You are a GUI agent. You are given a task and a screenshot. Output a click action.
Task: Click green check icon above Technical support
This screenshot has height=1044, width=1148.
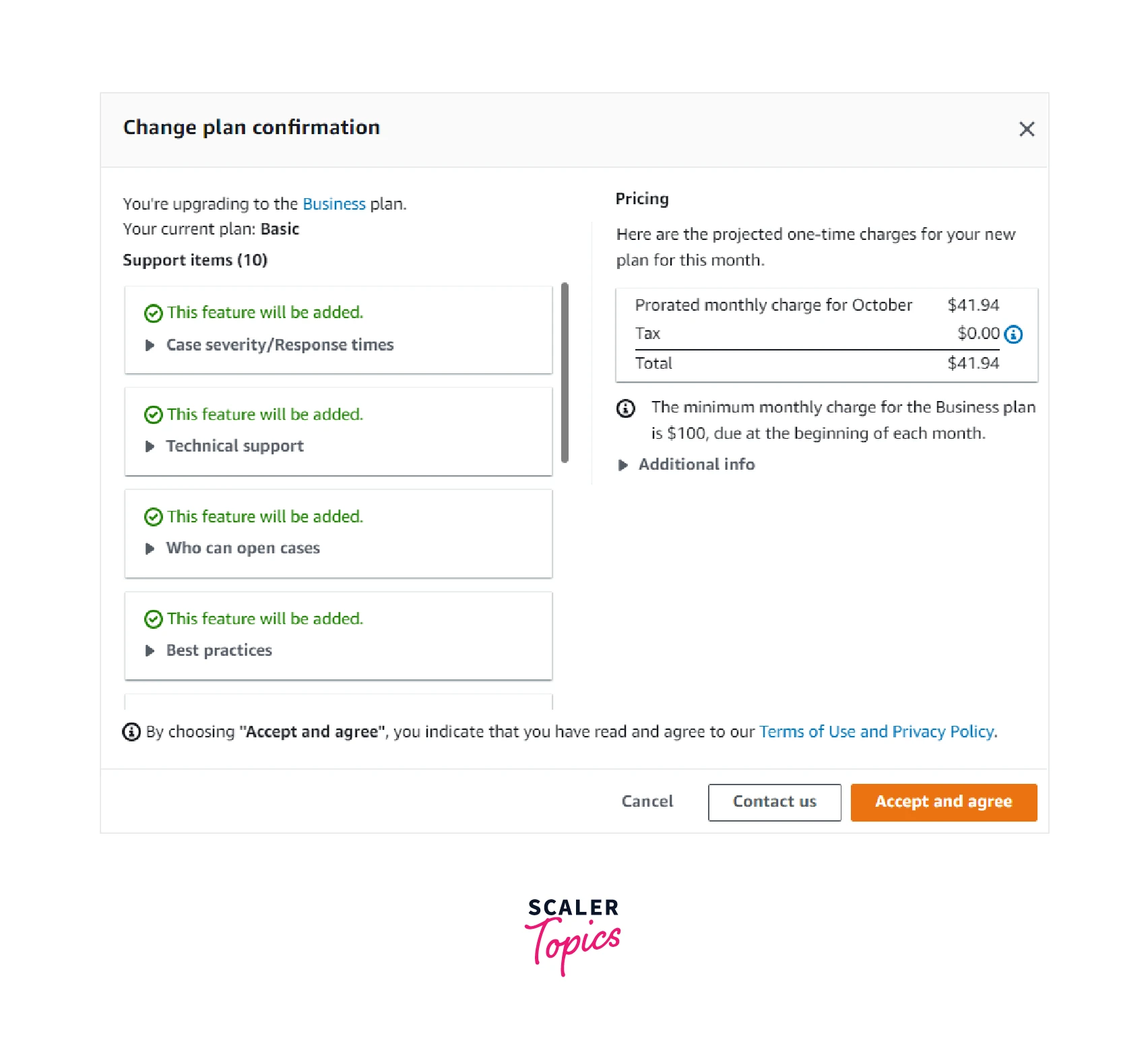coord(154,415)
